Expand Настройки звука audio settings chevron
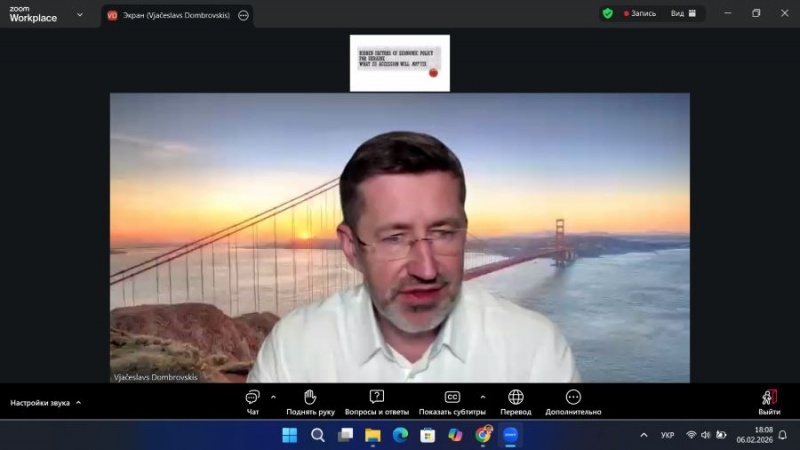 pos(78,403)
